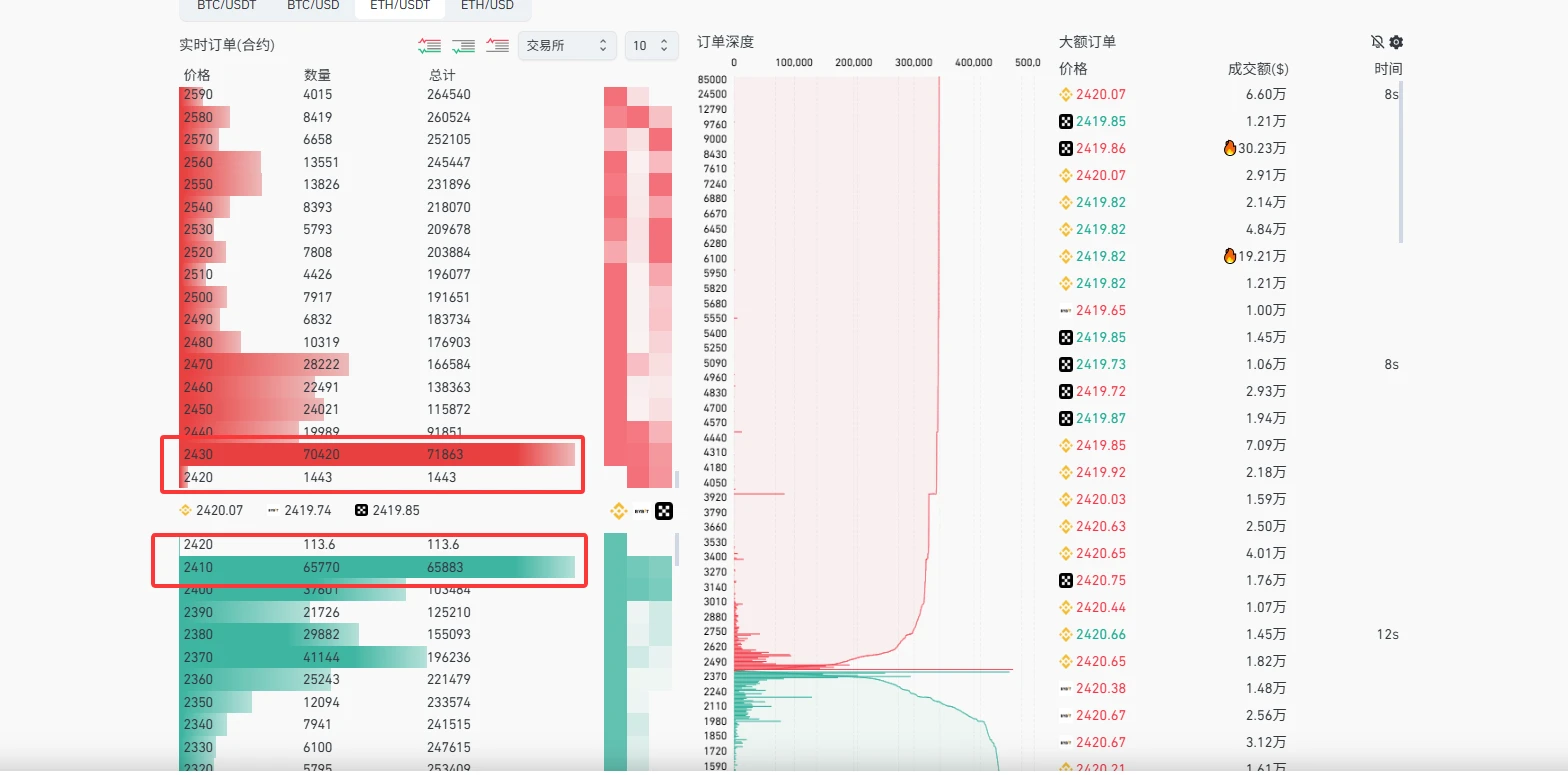This screenshot has height=775, width=1568.
Task: Toggle the muted bell notification icon
Action: coord(1377,42)
